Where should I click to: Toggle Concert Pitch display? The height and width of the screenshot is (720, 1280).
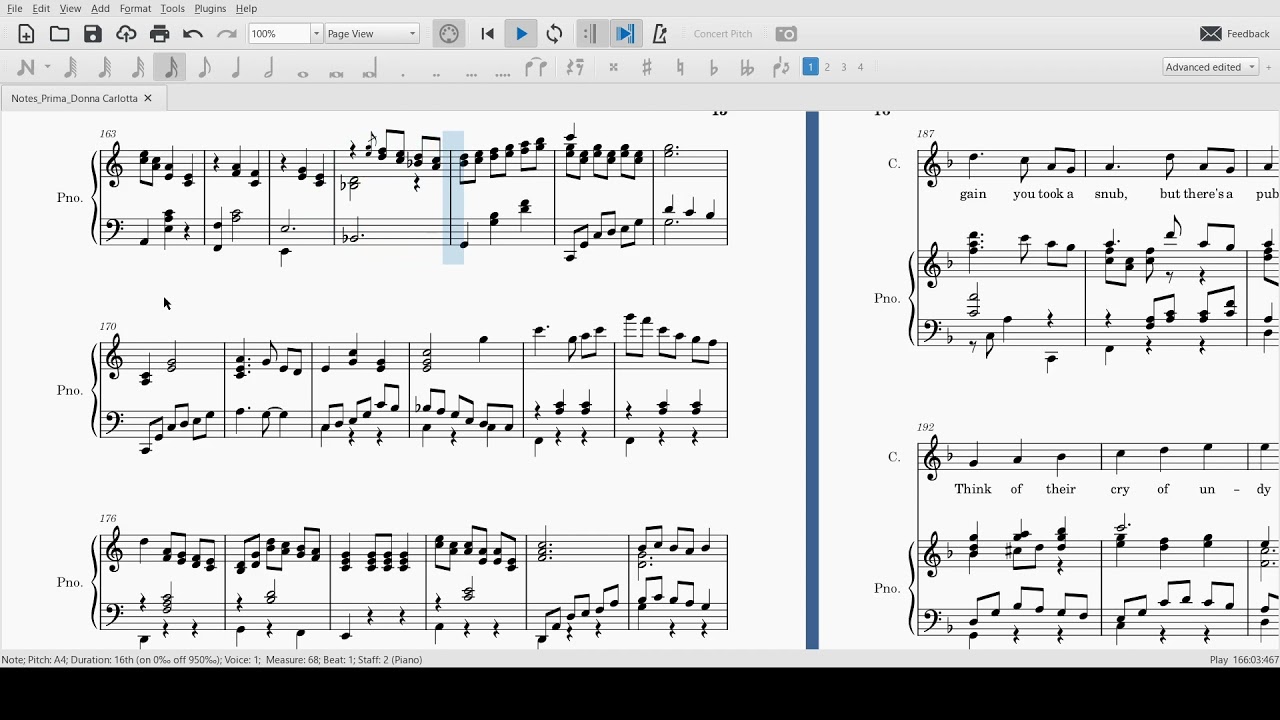point(723,34)
